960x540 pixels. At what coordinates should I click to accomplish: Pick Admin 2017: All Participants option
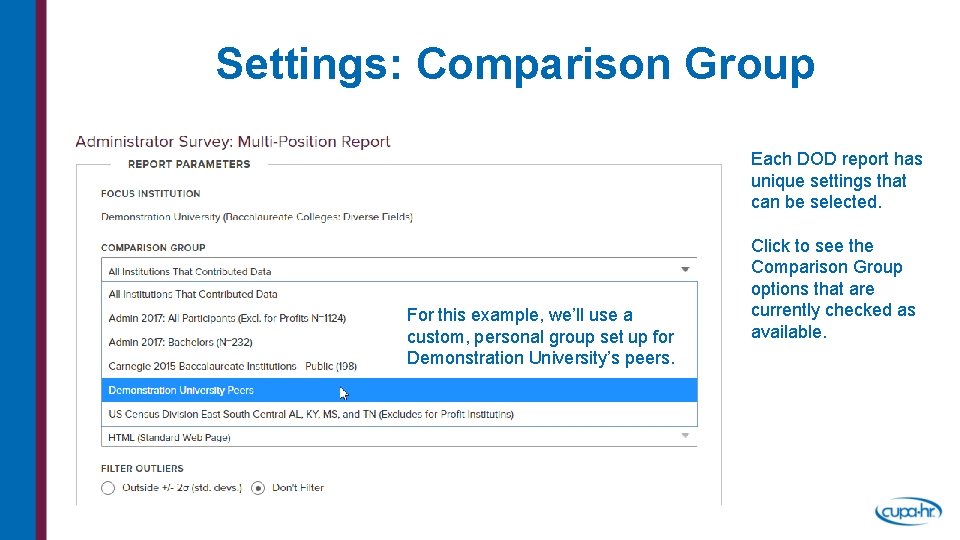point(226,318)
